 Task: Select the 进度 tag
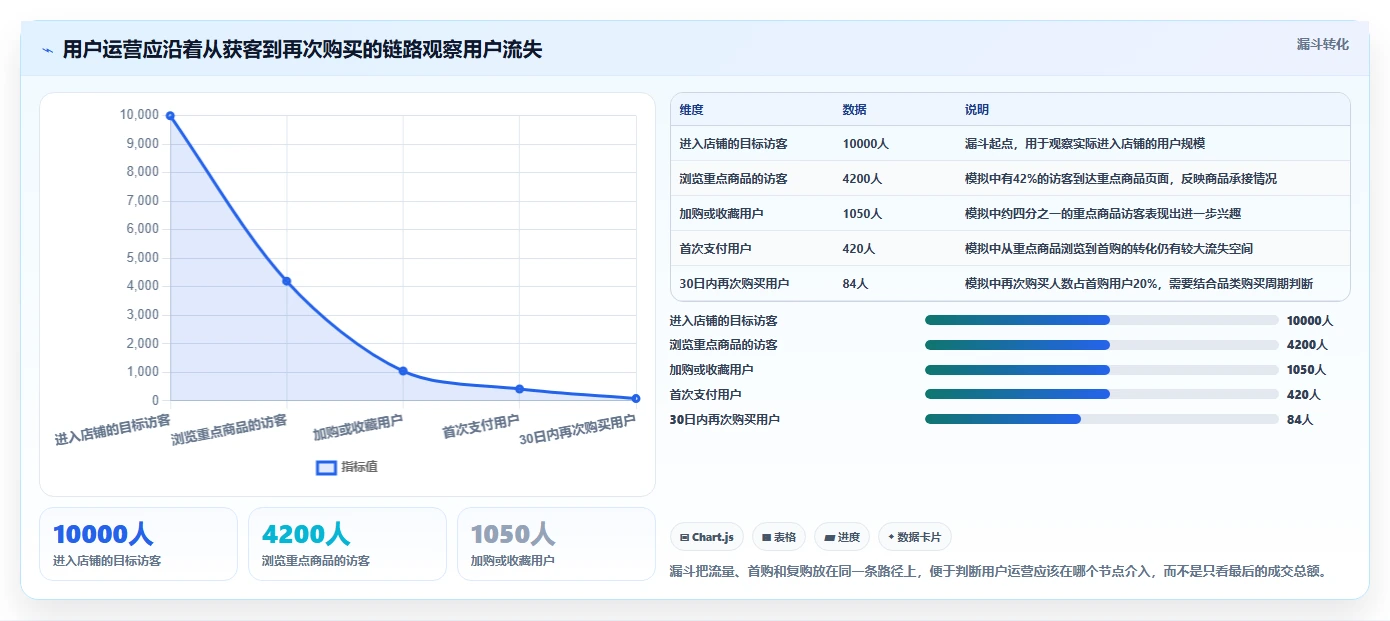click(842, 537)
